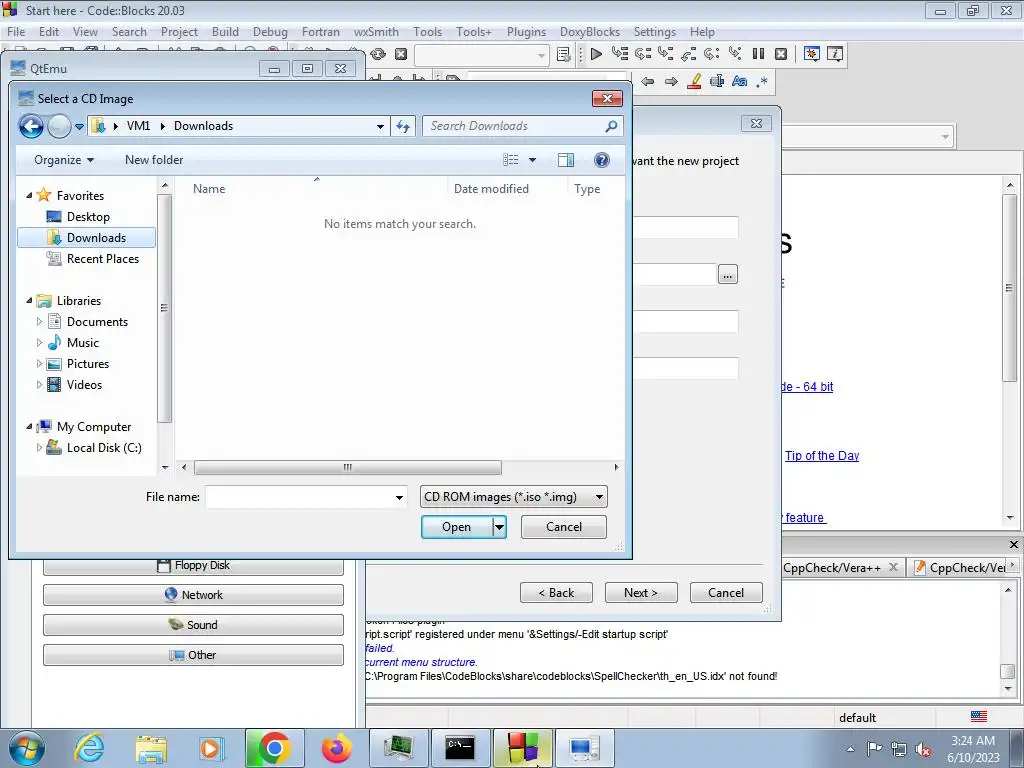1024x768 pixels.
Task: Click the Break debugger pause icon
Action: coord(758,54)
